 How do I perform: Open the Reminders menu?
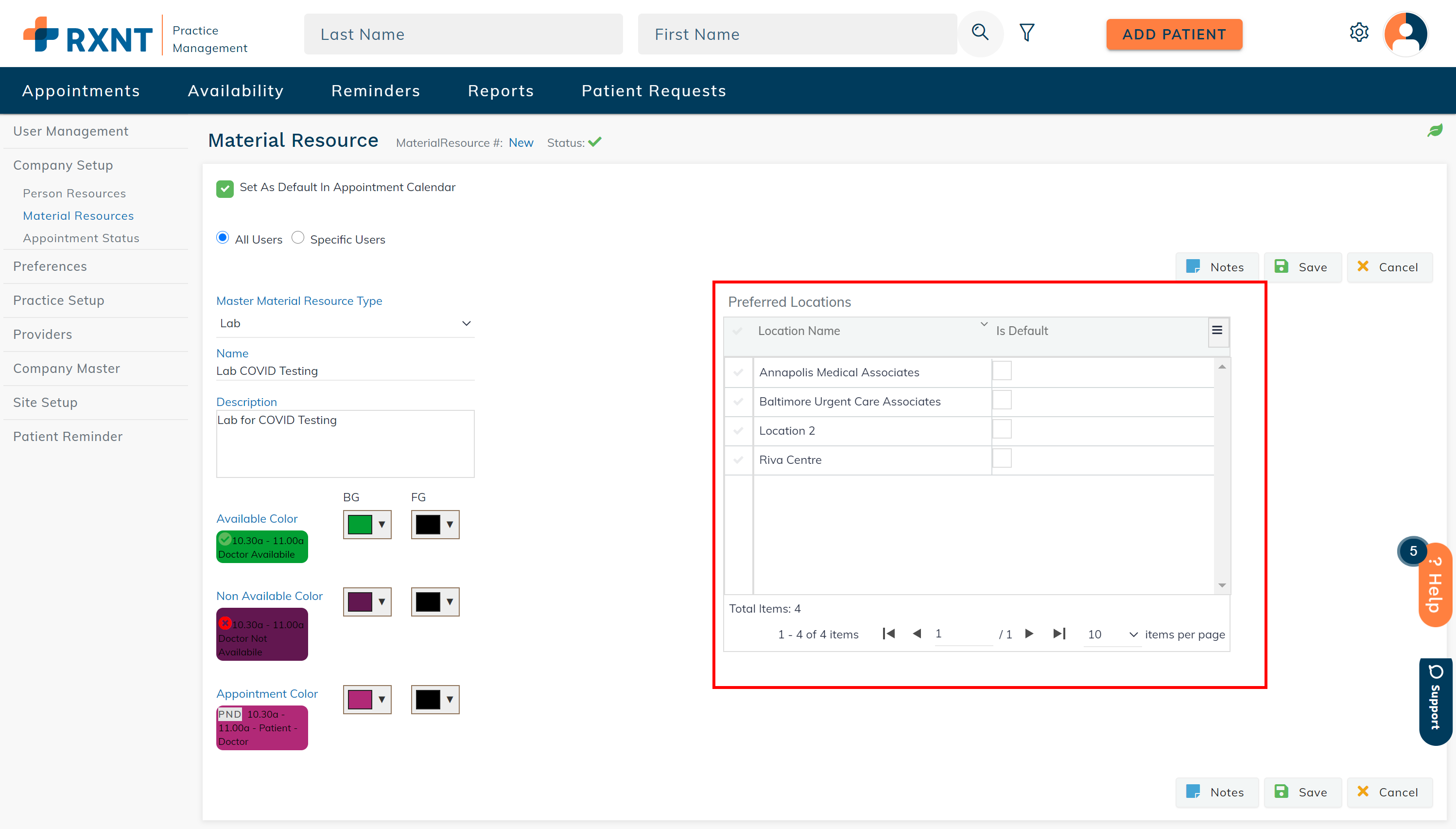tap(376, 90)
